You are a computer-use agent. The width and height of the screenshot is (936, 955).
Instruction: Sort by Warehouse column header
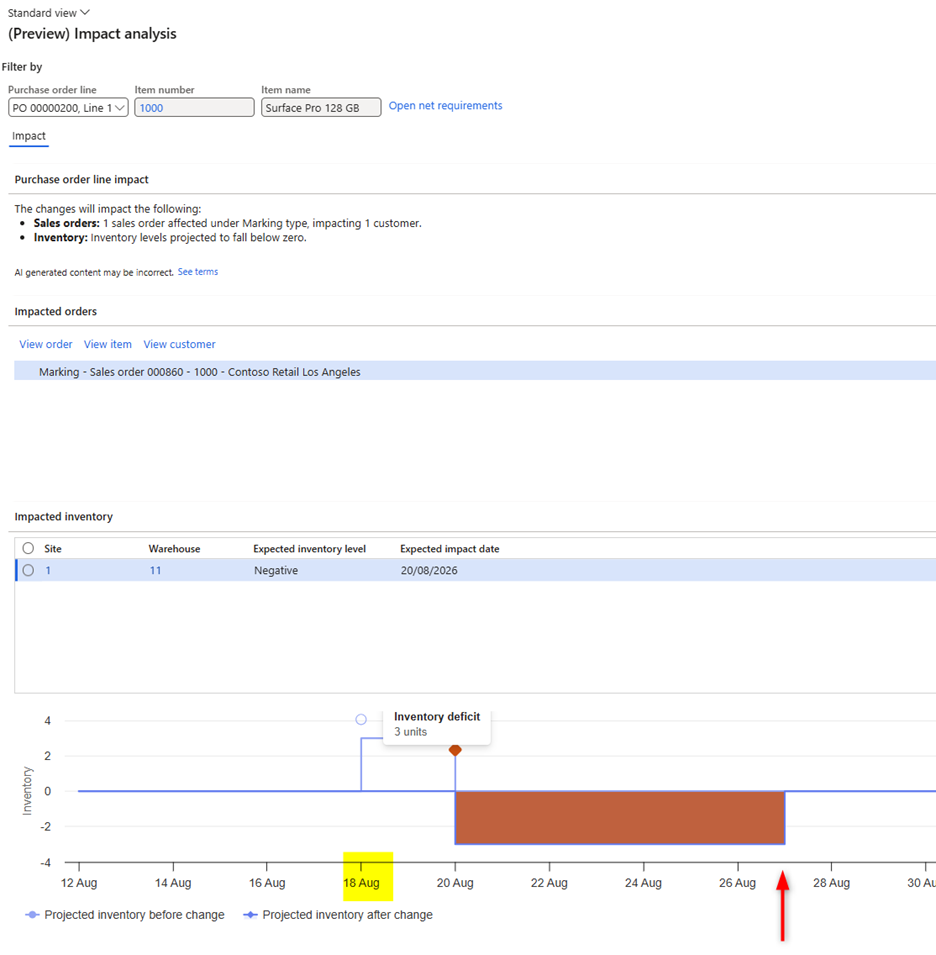174,549
